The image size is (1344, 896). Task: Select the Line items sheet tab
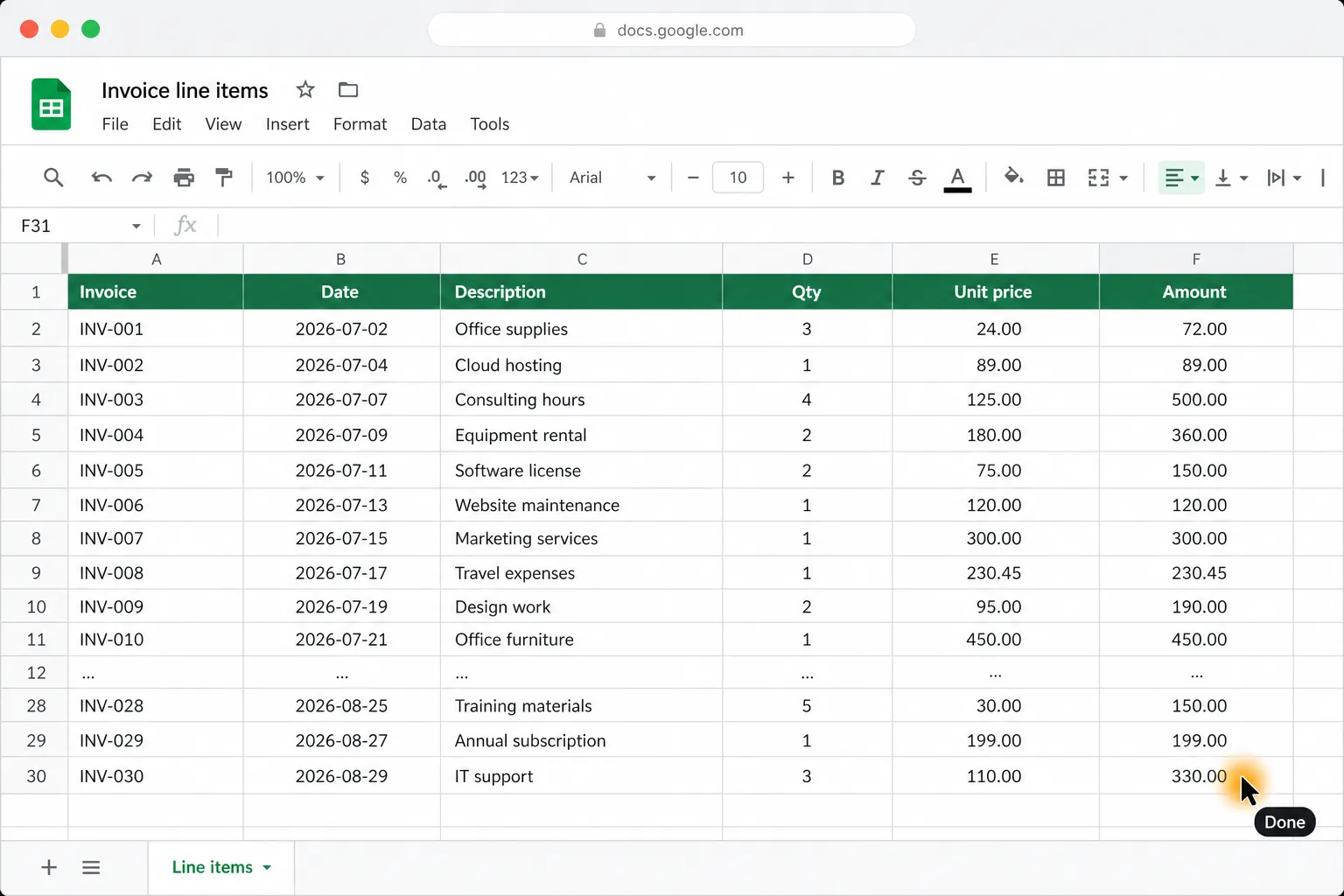point(221,867)
